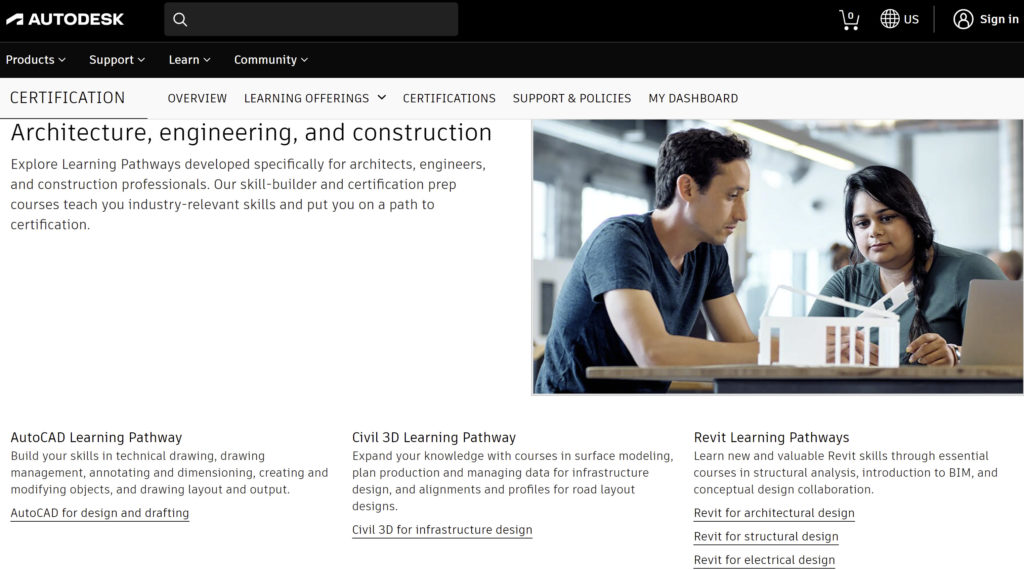Select the US region label
The width and height of the screenshot is (1024, 570).
[x=911, y=19]
